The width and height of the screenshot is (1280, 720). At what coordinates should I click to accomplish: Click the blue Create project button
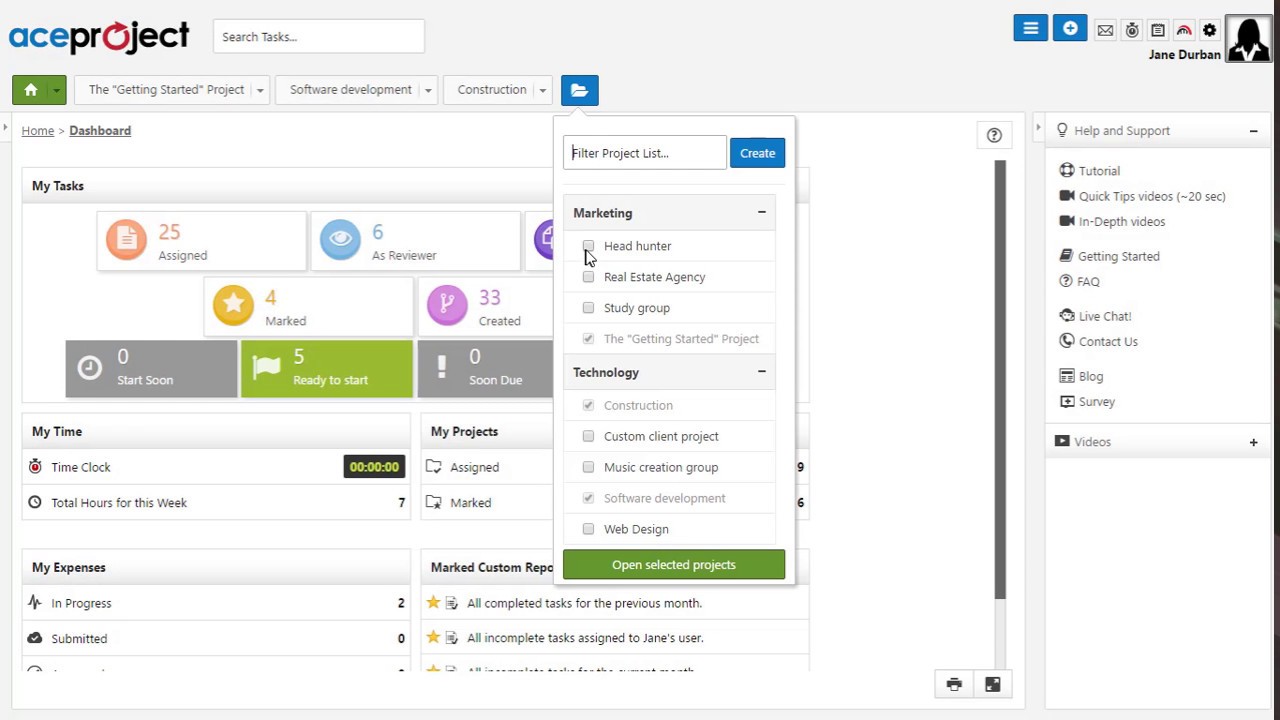[x=757, y=153]
